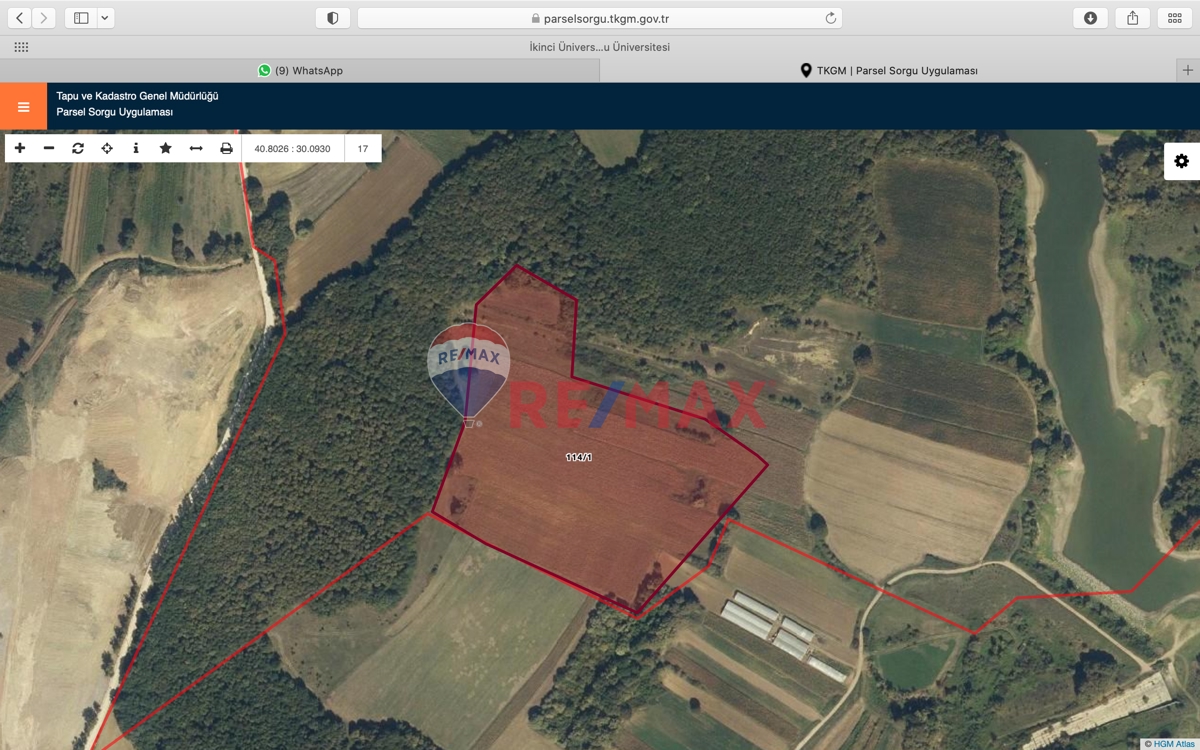Toggle the Safari sidebar panel
Screen dimensions: 1200x750
point(81,18)
